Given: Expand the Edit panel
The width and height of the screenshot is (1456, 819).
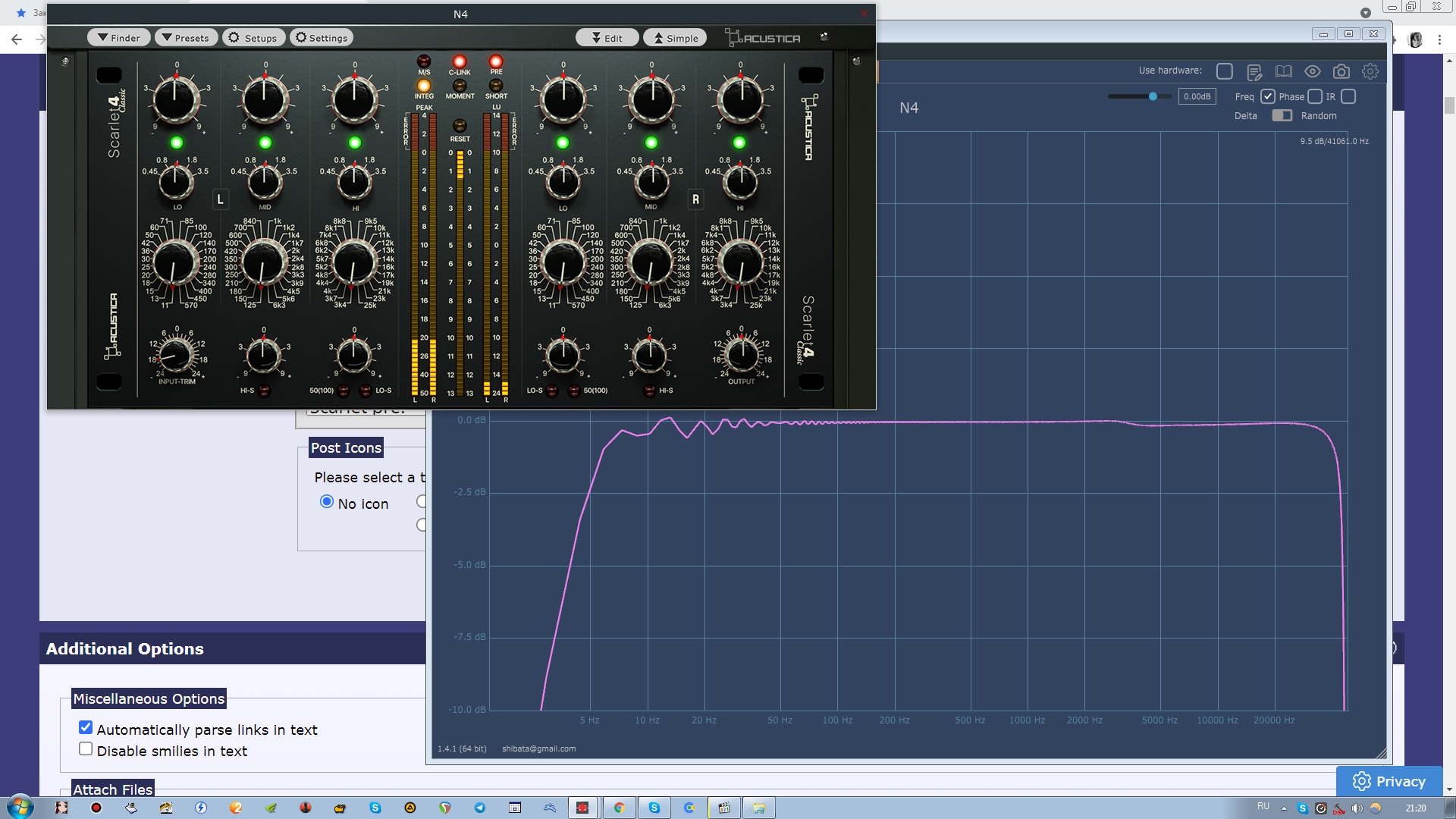Looking at the screenshot, I should click(x=607, y=38).
